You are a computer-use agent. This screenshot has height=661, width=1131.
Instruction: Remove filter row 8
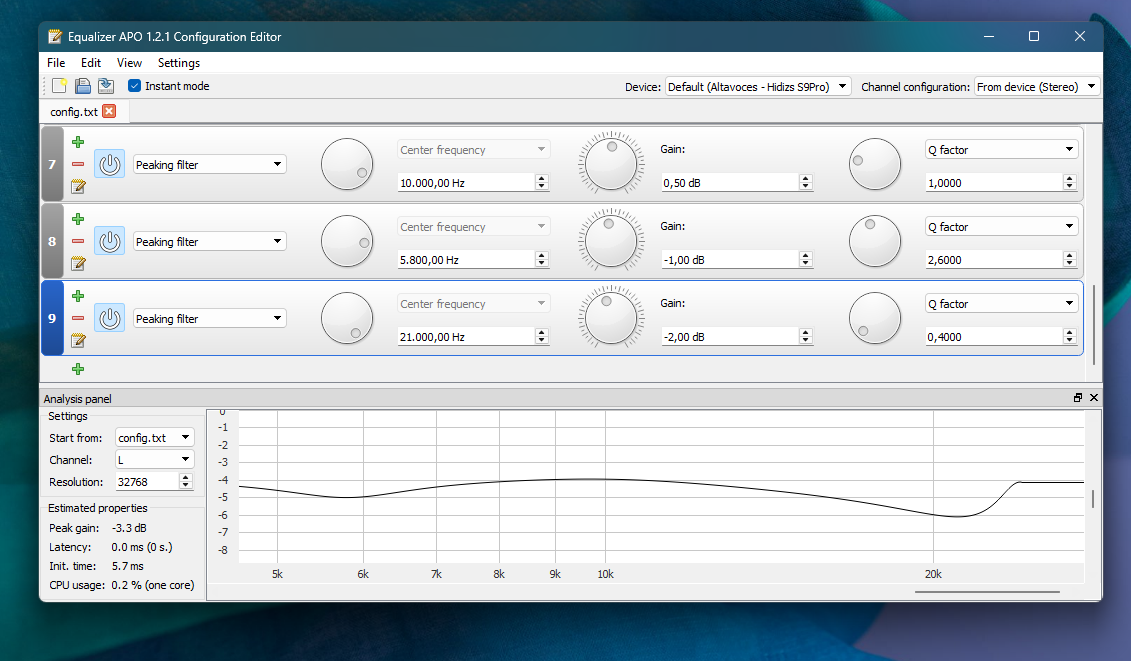click(78, 241)
